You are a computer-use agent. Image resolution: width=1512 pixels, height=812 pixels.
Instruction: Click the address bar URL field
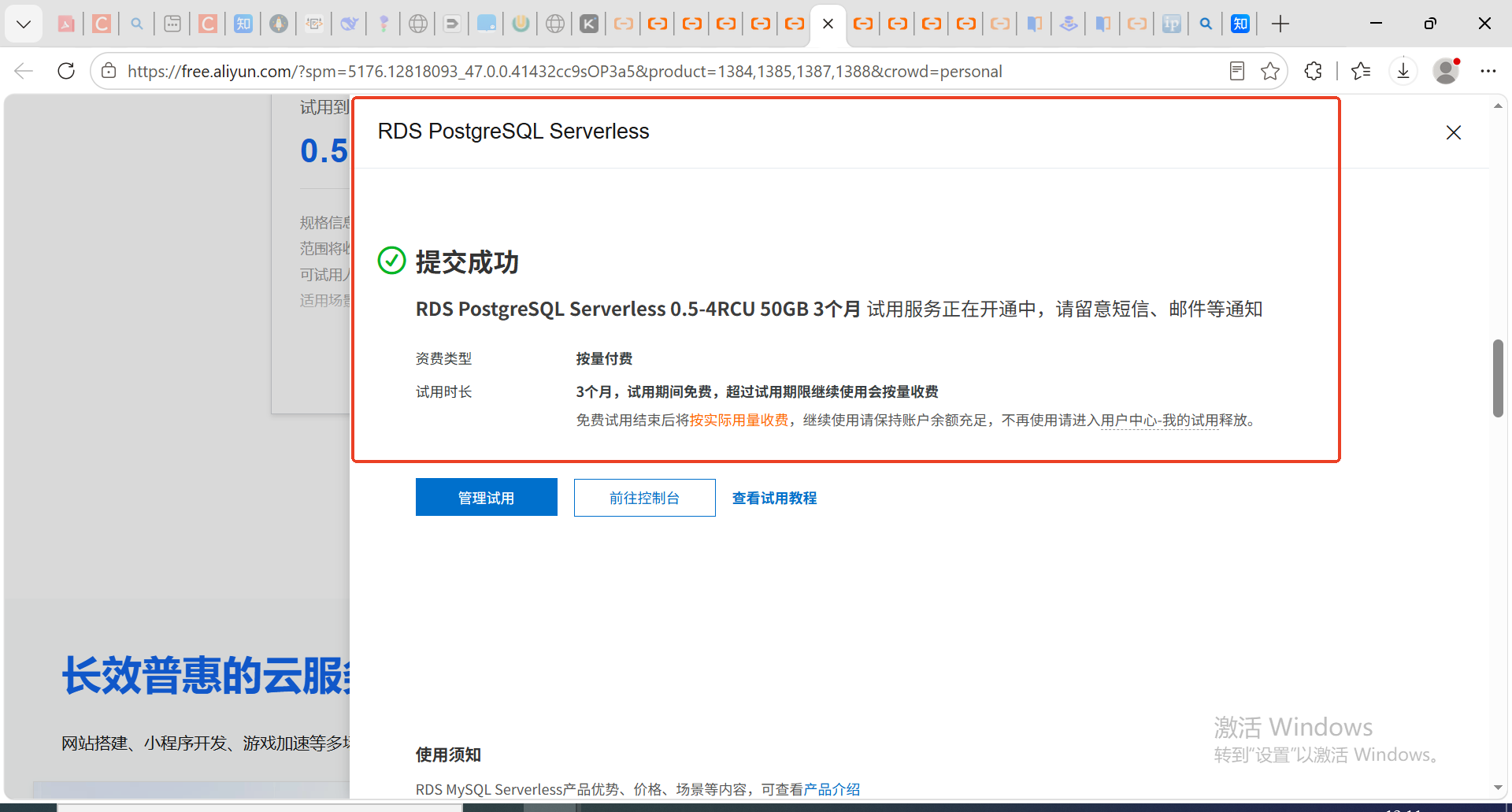coord(565,71)
